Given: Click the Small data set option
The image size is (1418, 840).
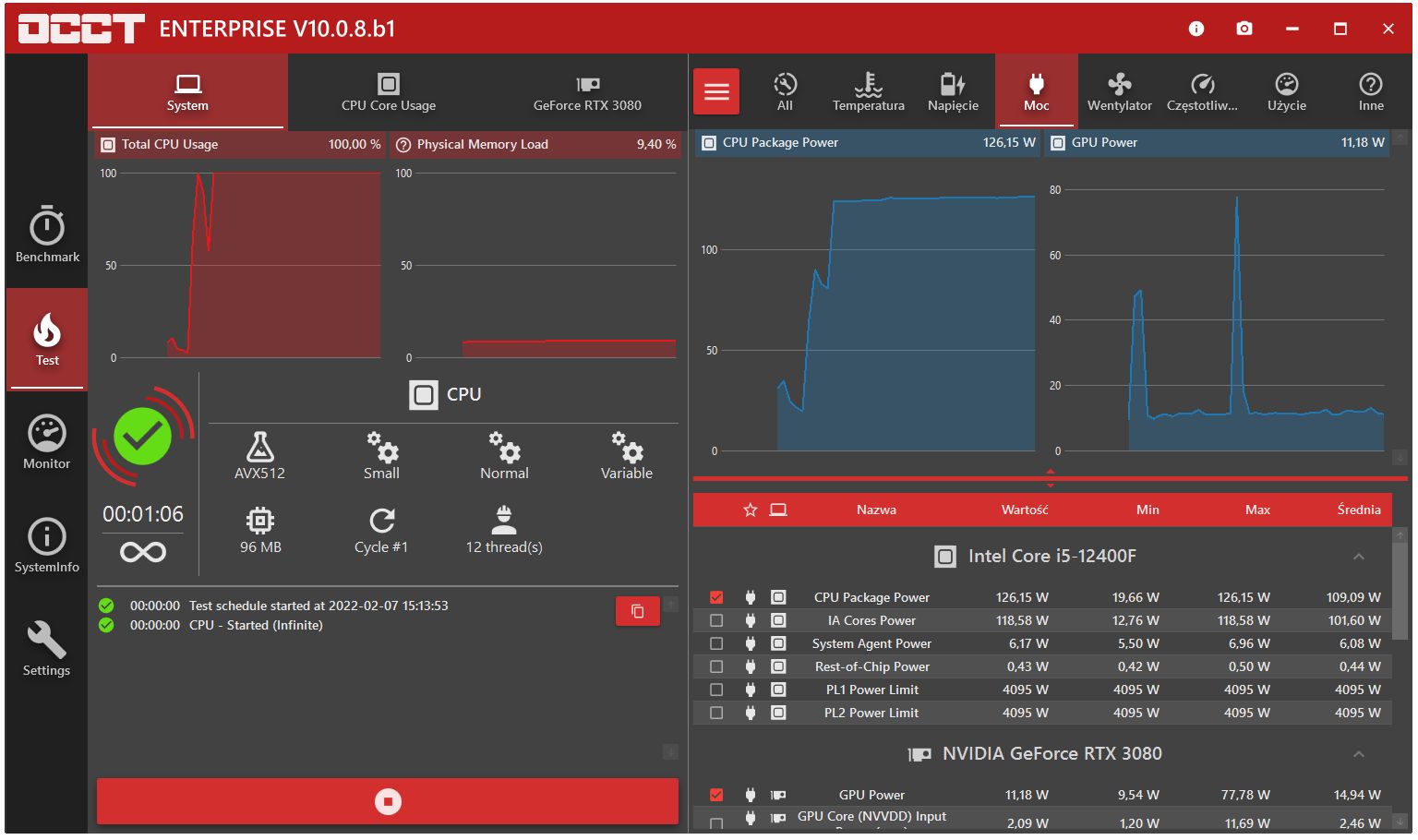Looking at the screenshot, I should 381,456.
